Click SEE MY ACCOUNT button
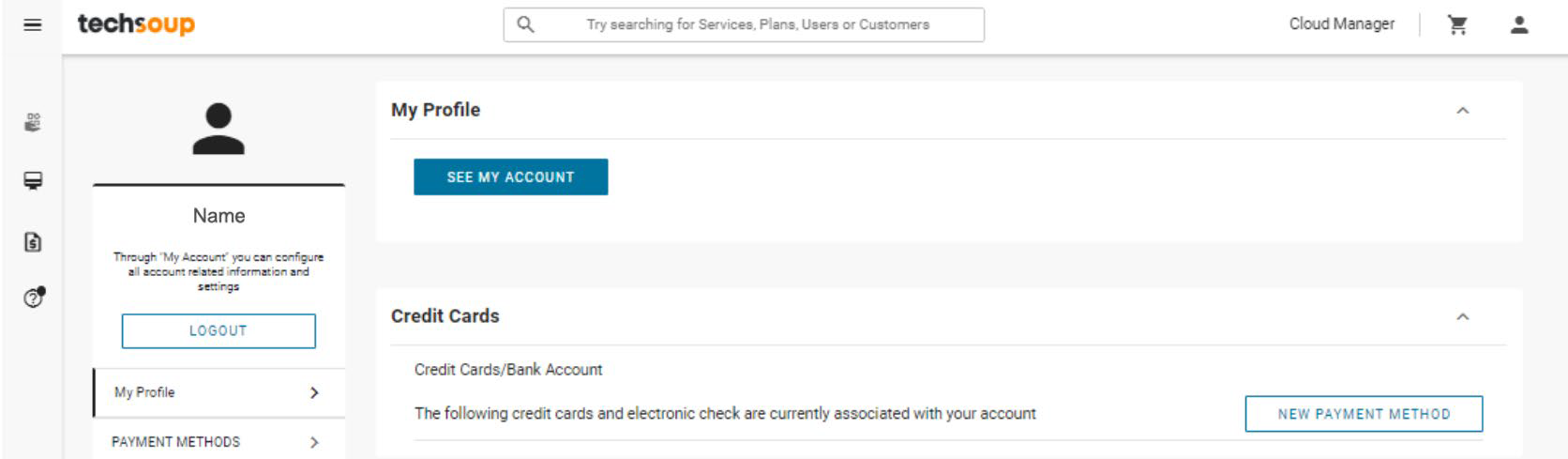The image size is (1568, 459). click(x=511, y=176)
